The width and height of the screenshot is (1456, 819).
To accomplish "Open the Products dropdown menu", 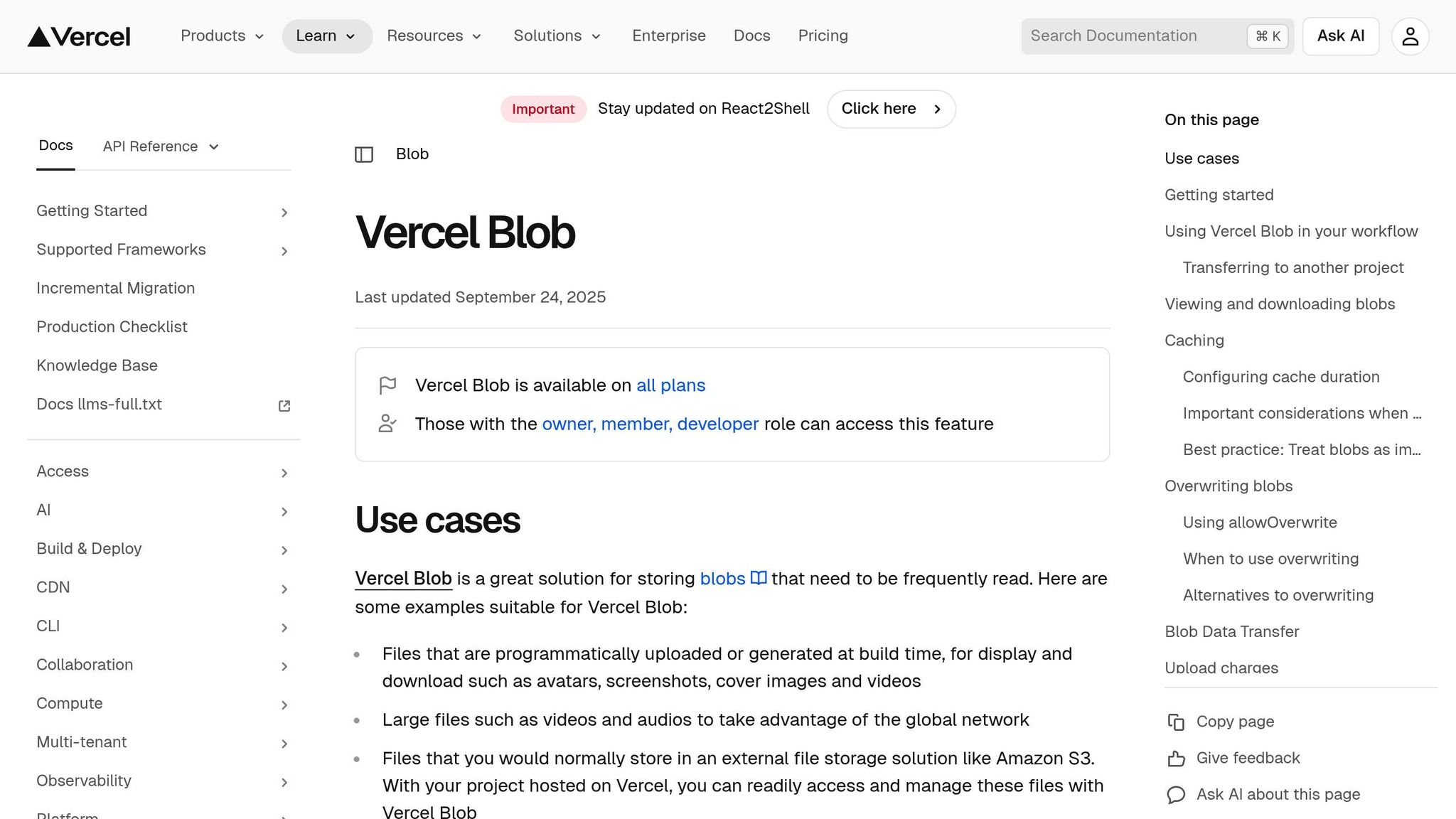I will click(221, 36).
